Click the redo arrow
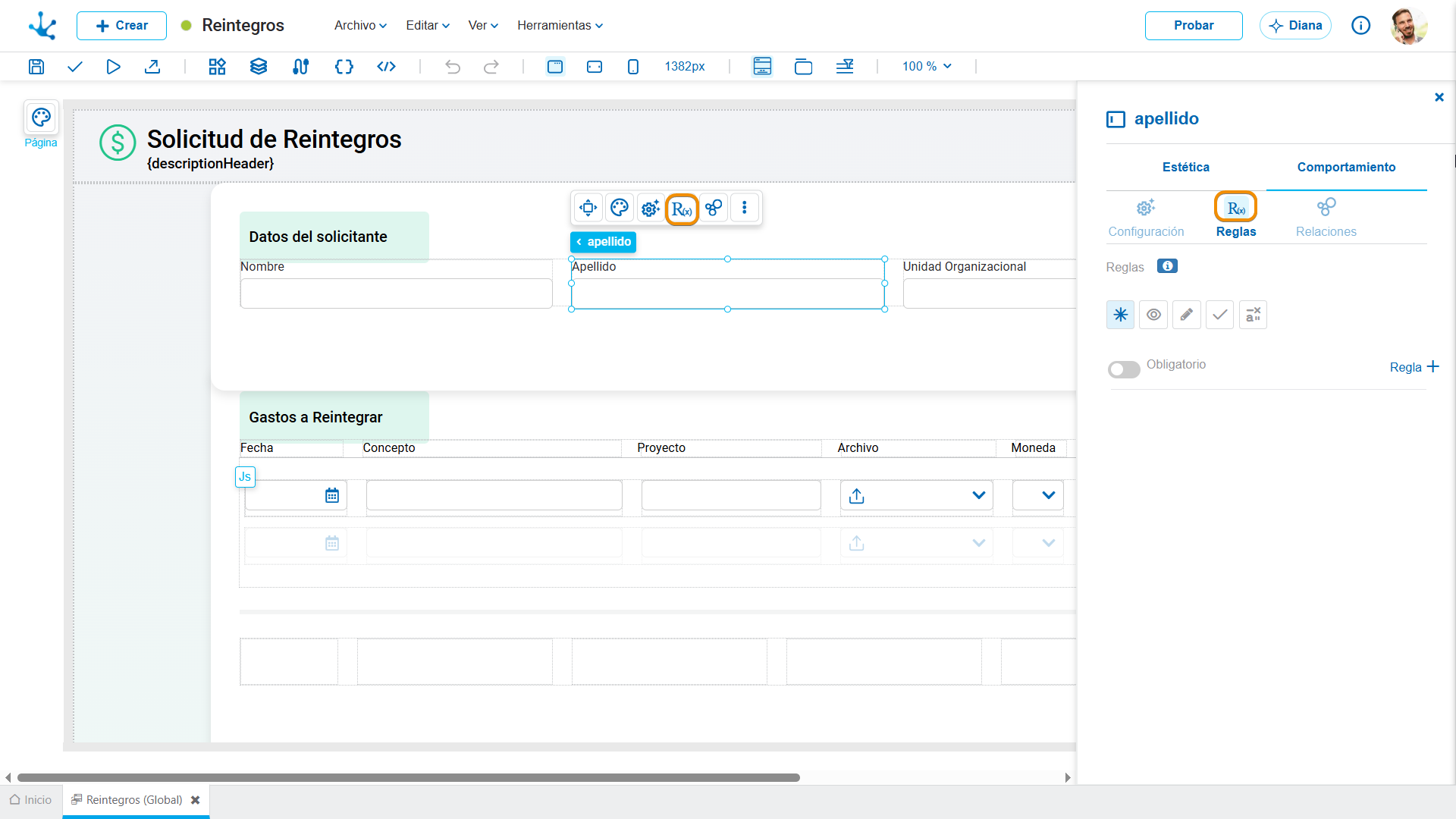This screenshot has height=819, width=1456. click(x=491, y=67)
